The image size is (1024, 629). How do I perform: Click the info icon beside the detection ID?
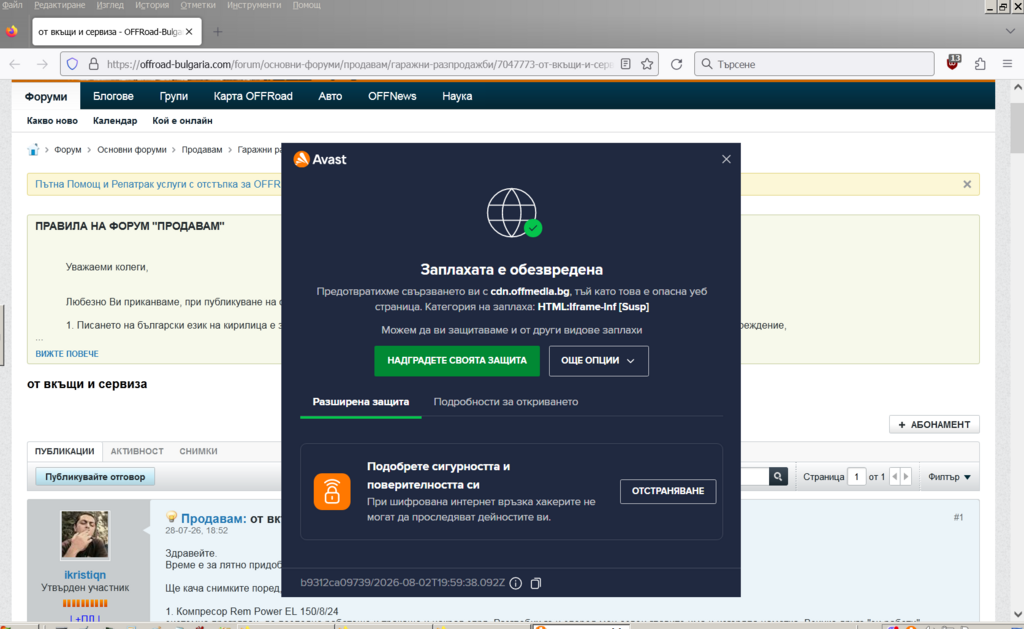(516, 583)
